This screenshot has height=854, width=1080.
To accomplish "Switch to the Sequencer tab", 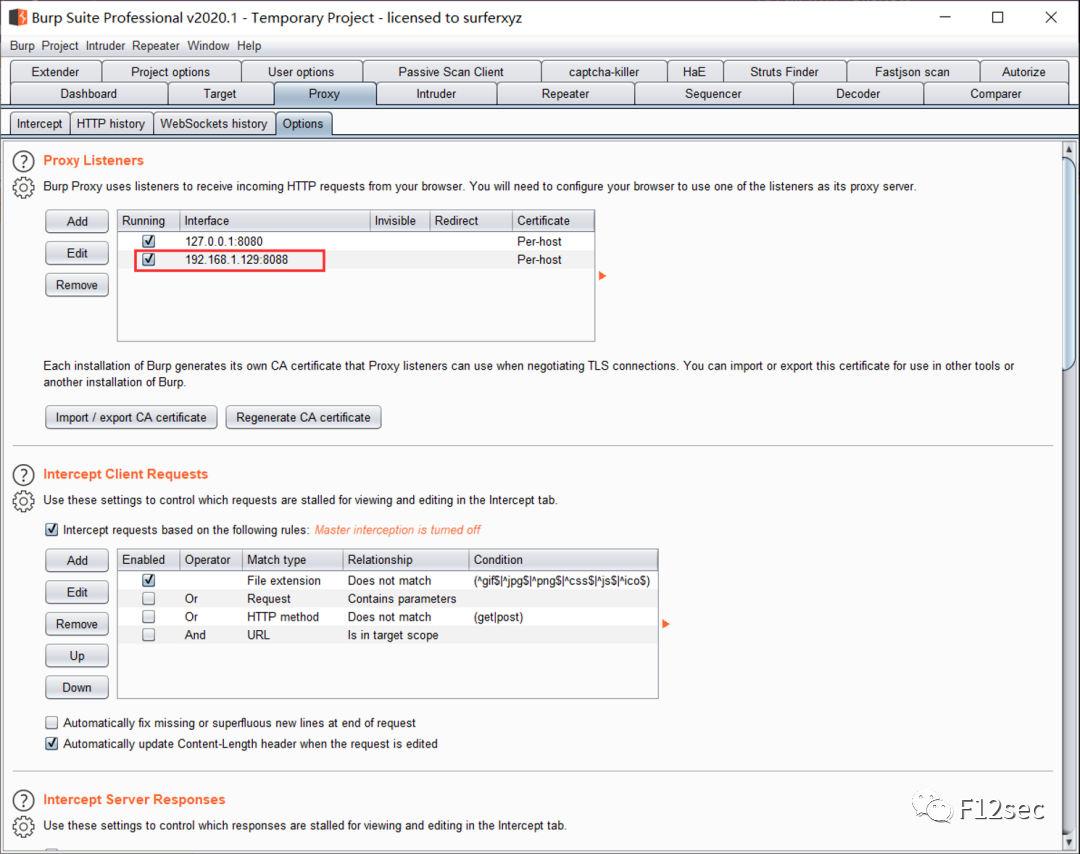I will 713,94.
